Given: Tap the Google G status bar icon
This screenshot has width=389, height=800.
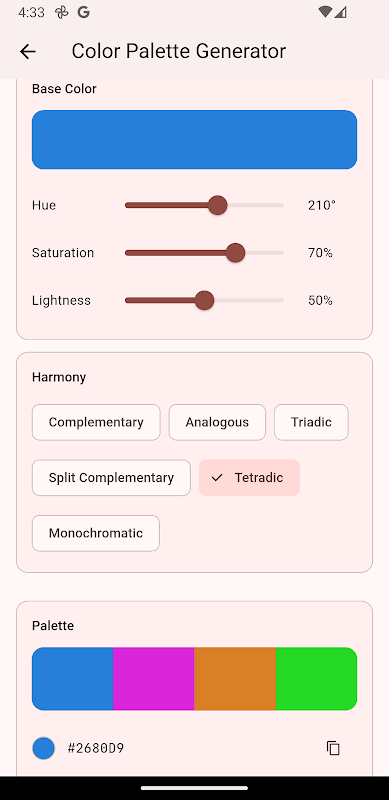Looking at the screenshot, I should [x=84, y=12].
